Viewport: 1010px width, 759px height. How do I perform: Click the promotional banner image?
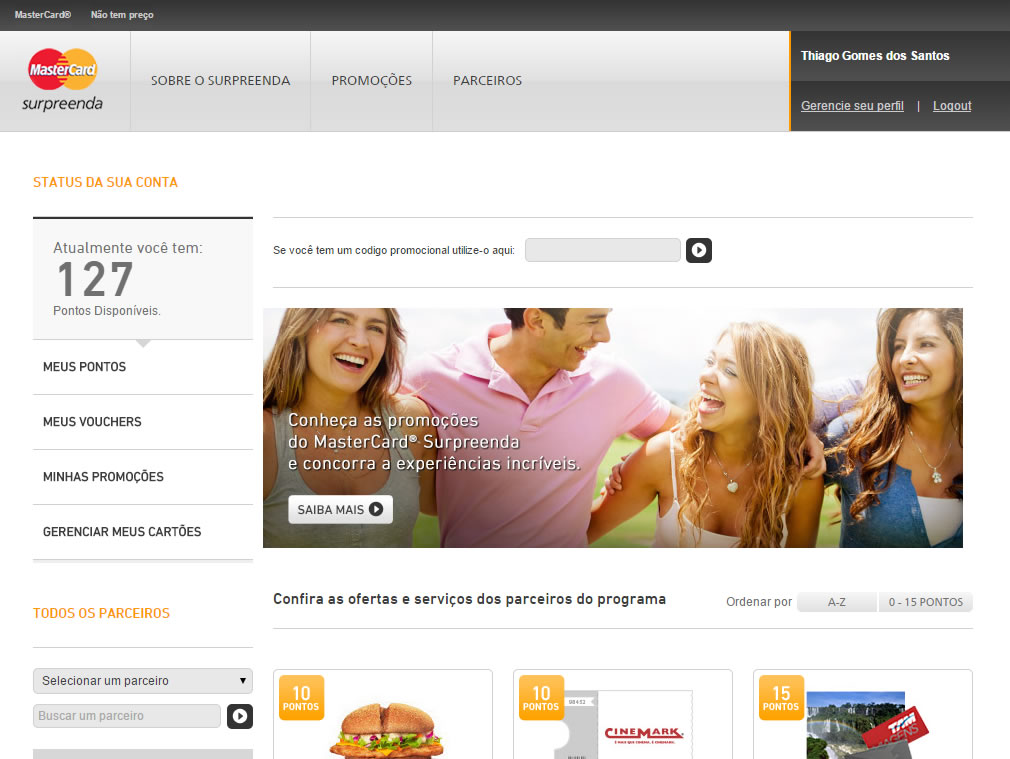click(x=613, y=428)
